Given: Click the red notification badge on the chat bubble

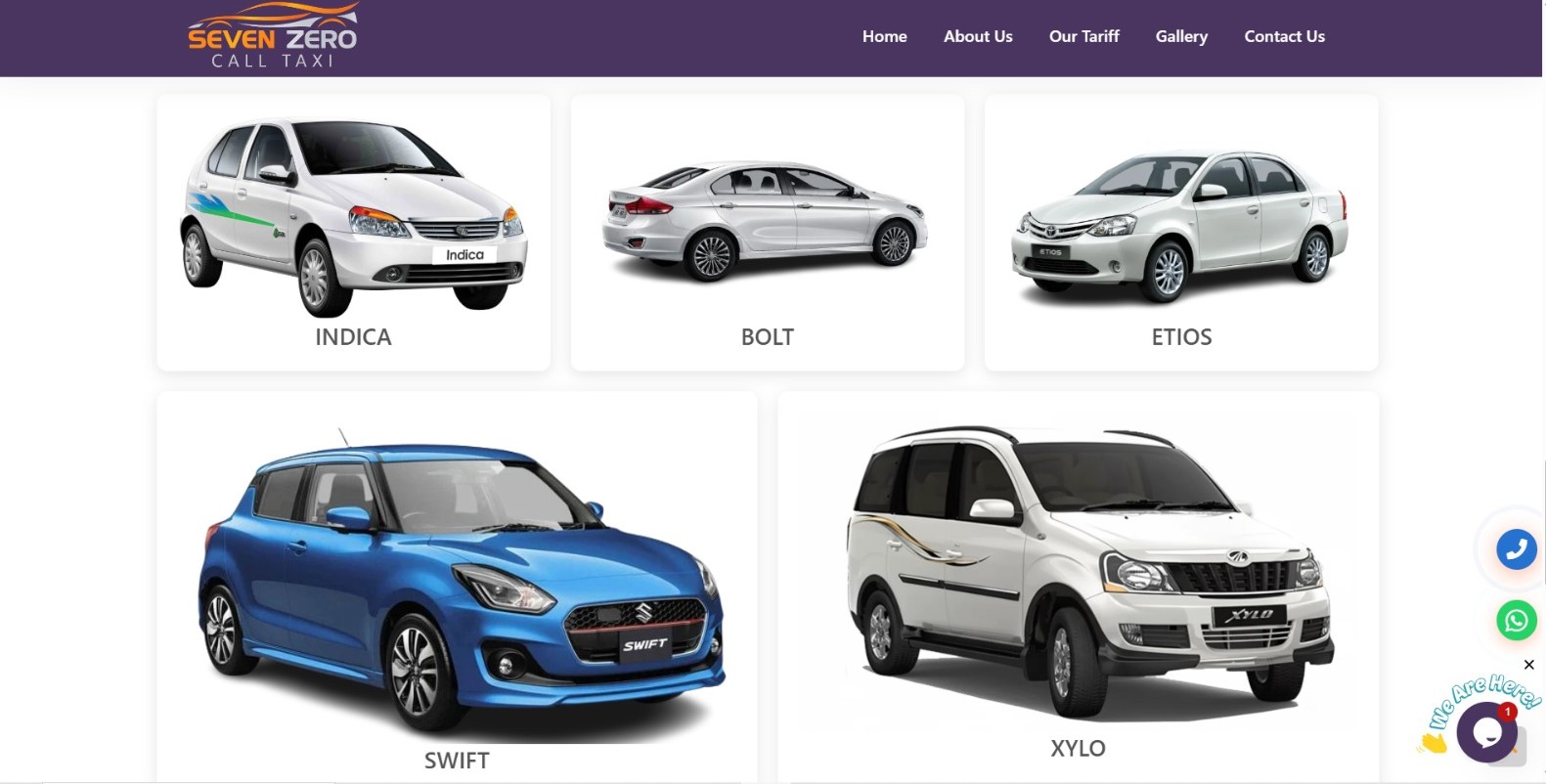Looking at the screenshot, I should [x=1507, y=712].
